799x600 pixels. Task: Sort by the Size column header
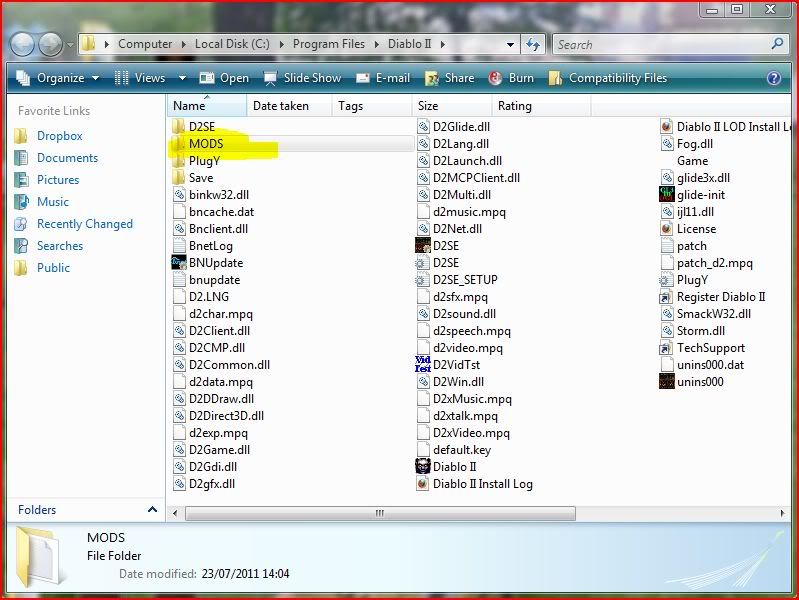coord(451,106)
